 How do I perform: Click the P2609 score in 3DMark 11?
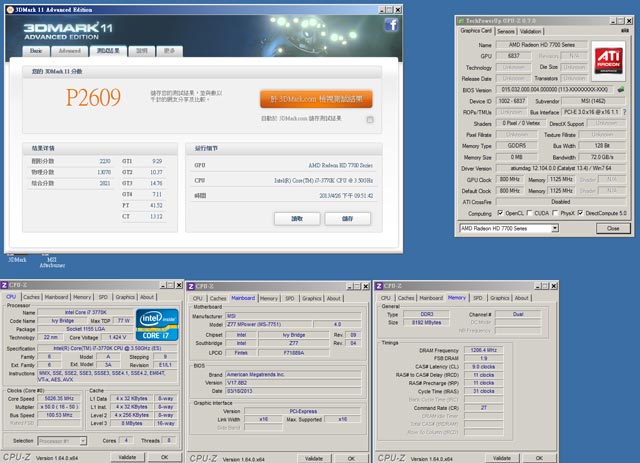(93, 98)
